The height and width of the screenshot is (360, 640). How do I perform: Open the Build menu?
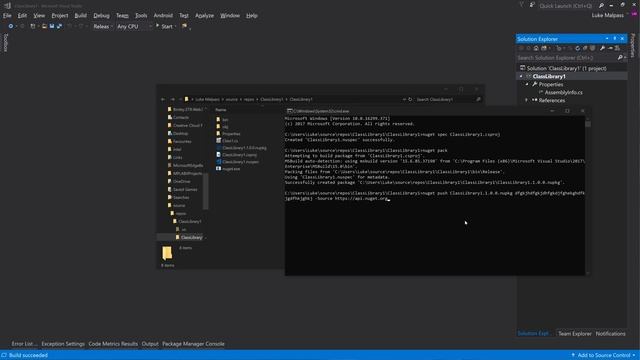tap(80, 16)
